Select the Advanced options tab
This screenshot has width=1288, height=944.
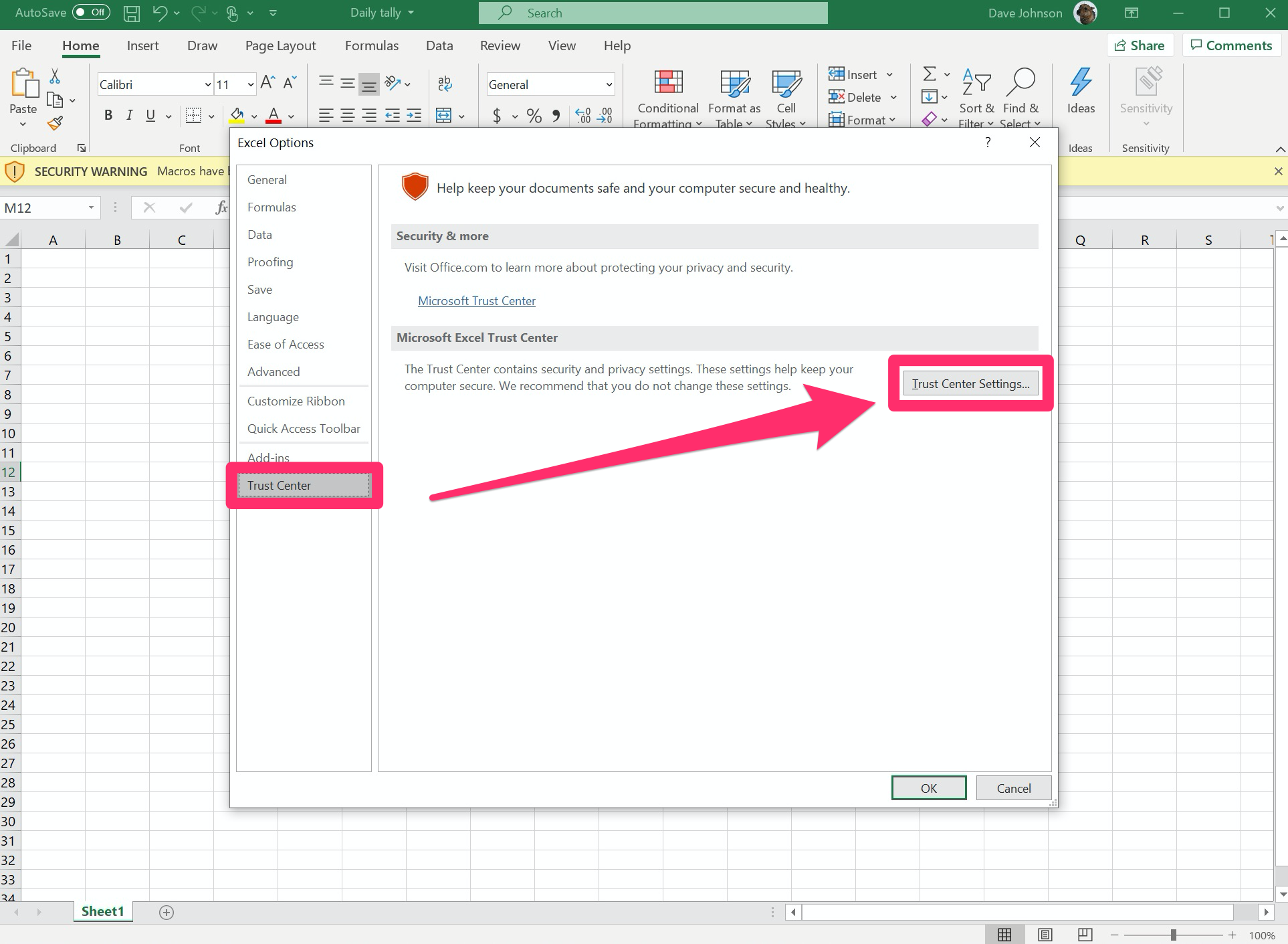(274, 371)
